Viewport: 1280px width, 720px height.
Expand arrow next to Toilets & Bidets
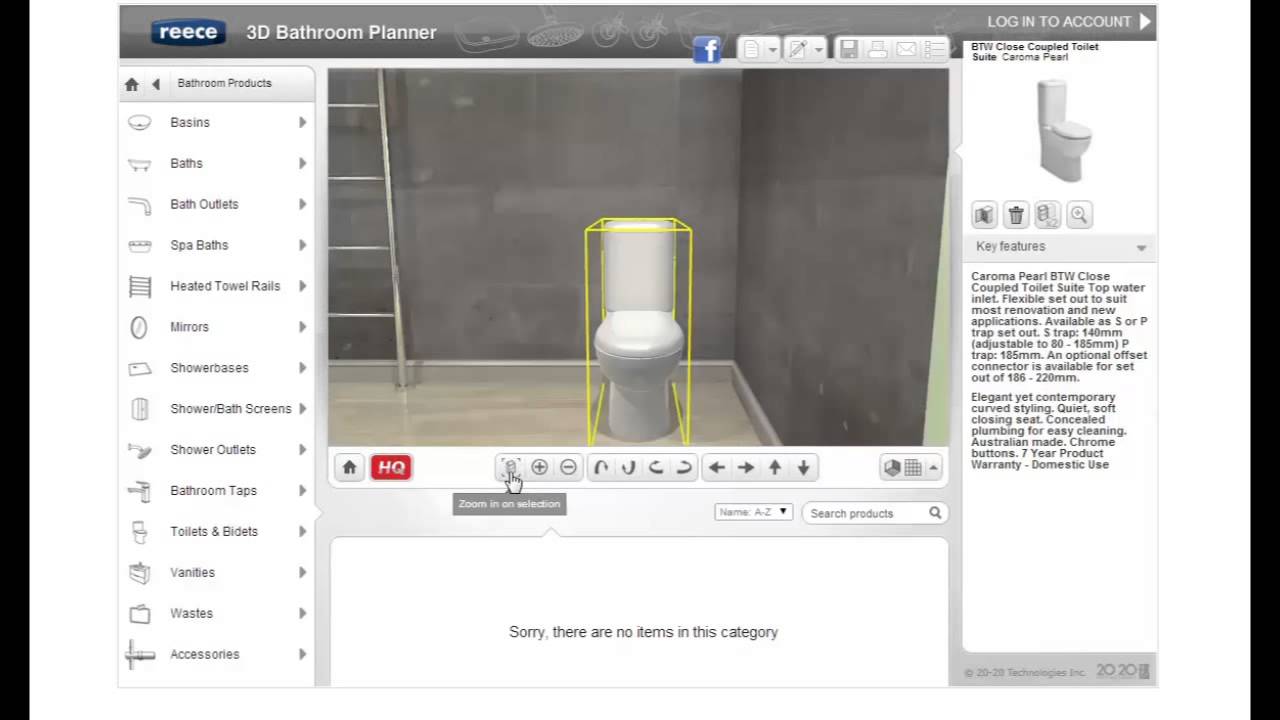click(302, 532)
